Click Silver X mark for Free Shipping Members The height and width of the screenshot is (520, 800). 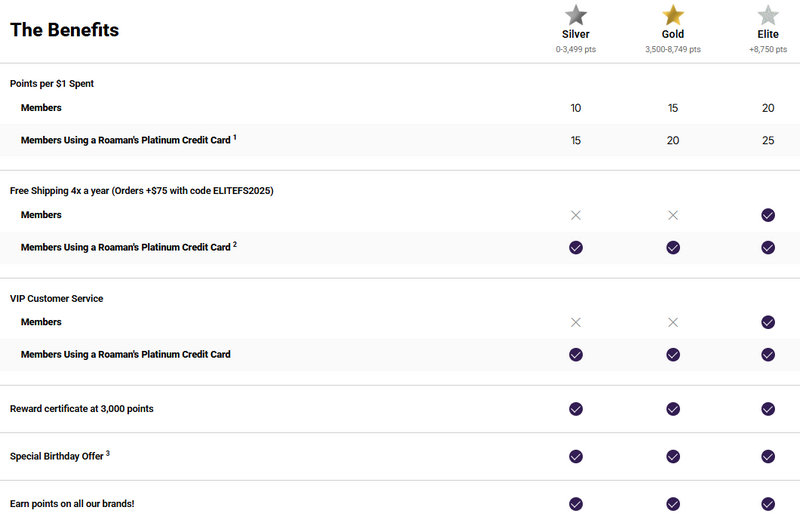click(x=575, y=215)
